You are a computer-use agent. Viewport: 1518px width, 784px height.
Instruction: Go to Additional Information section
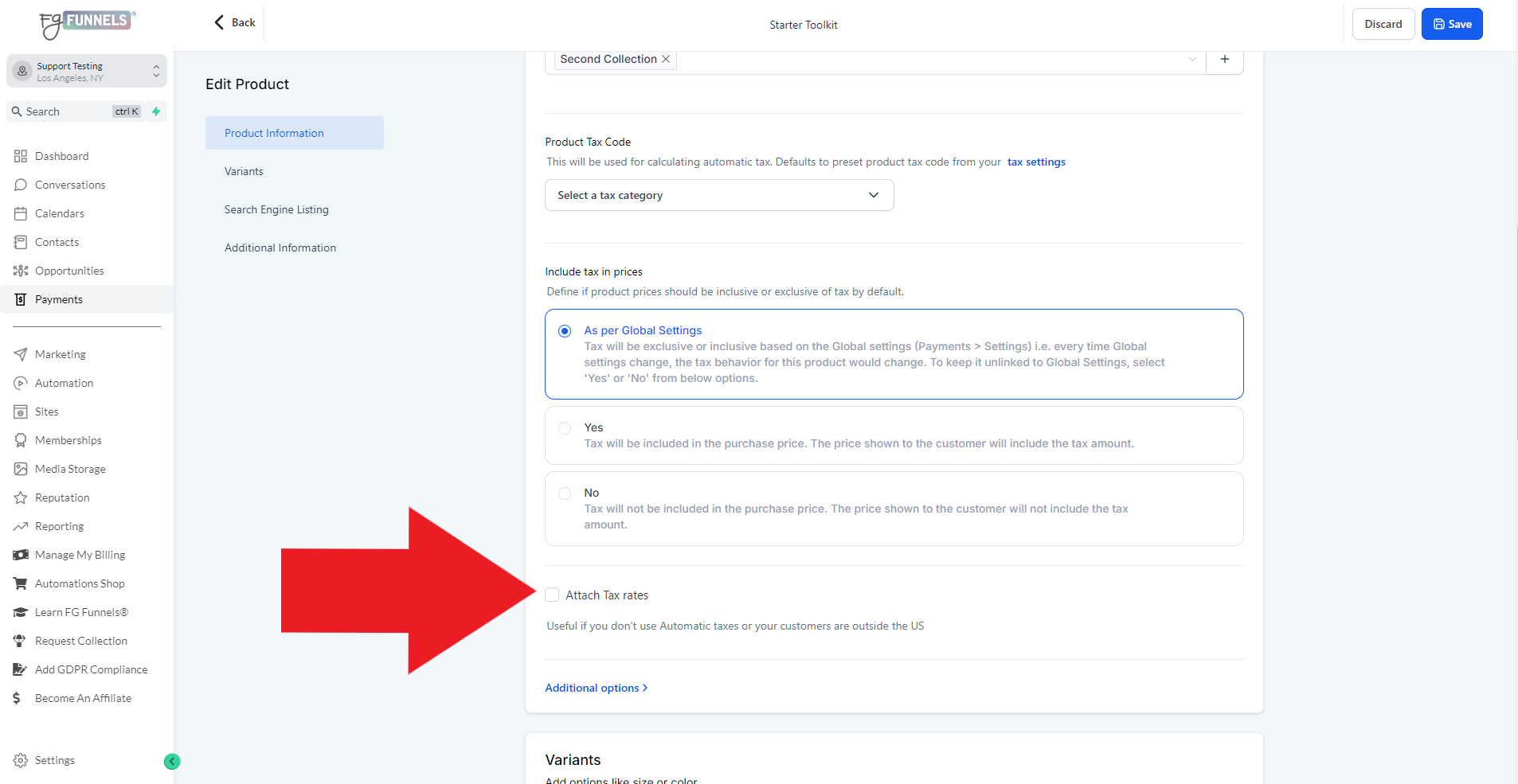tap(280, 248)
